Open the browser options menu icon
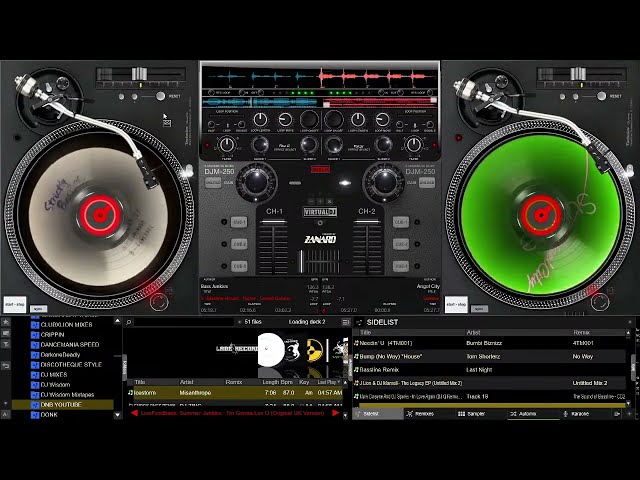This screenshot has width=640, height=480. [x=346, y=322]
